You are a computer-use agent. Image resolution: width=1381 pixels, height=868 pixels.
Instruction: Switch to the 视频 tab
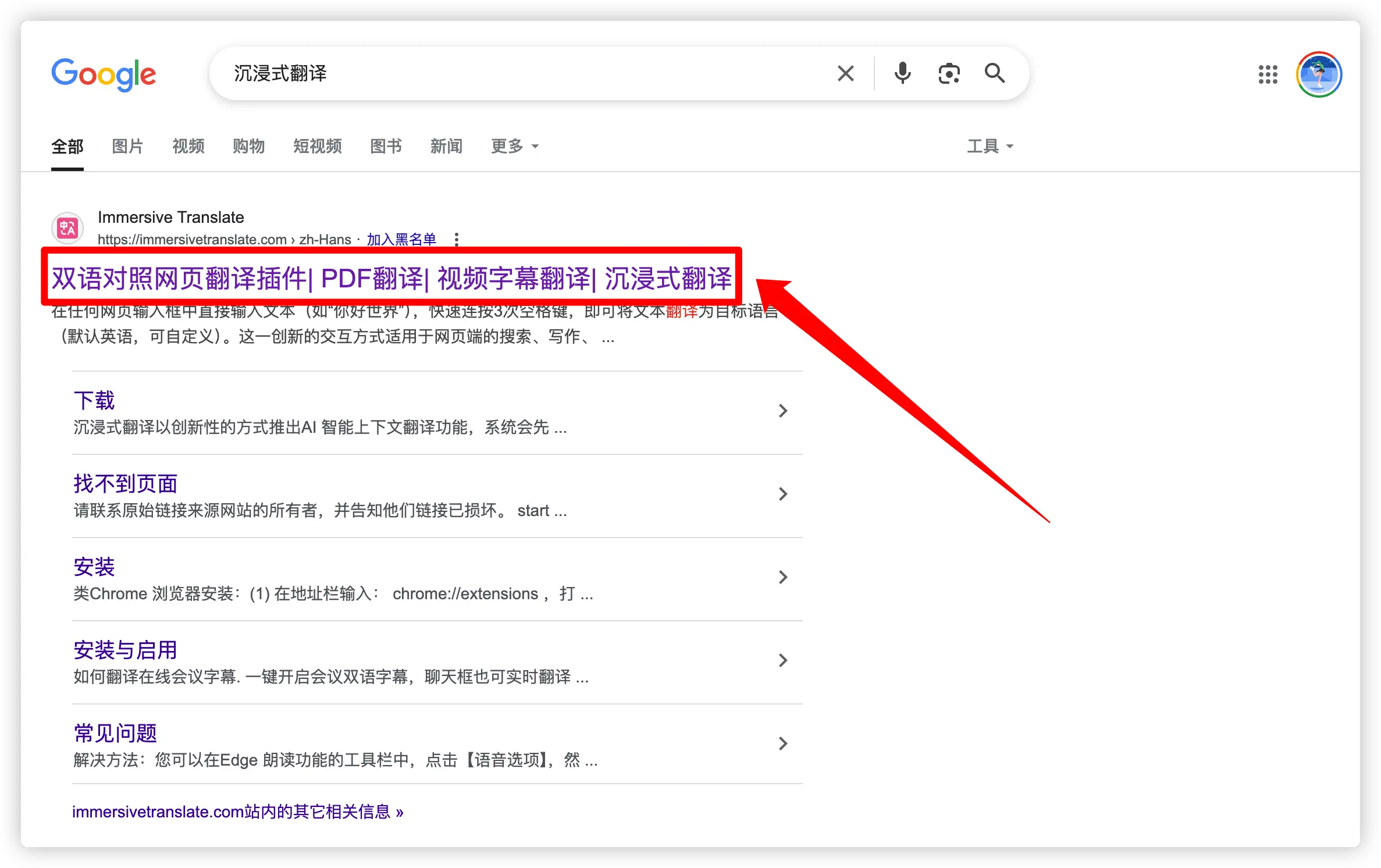click(x=188, y=147)
